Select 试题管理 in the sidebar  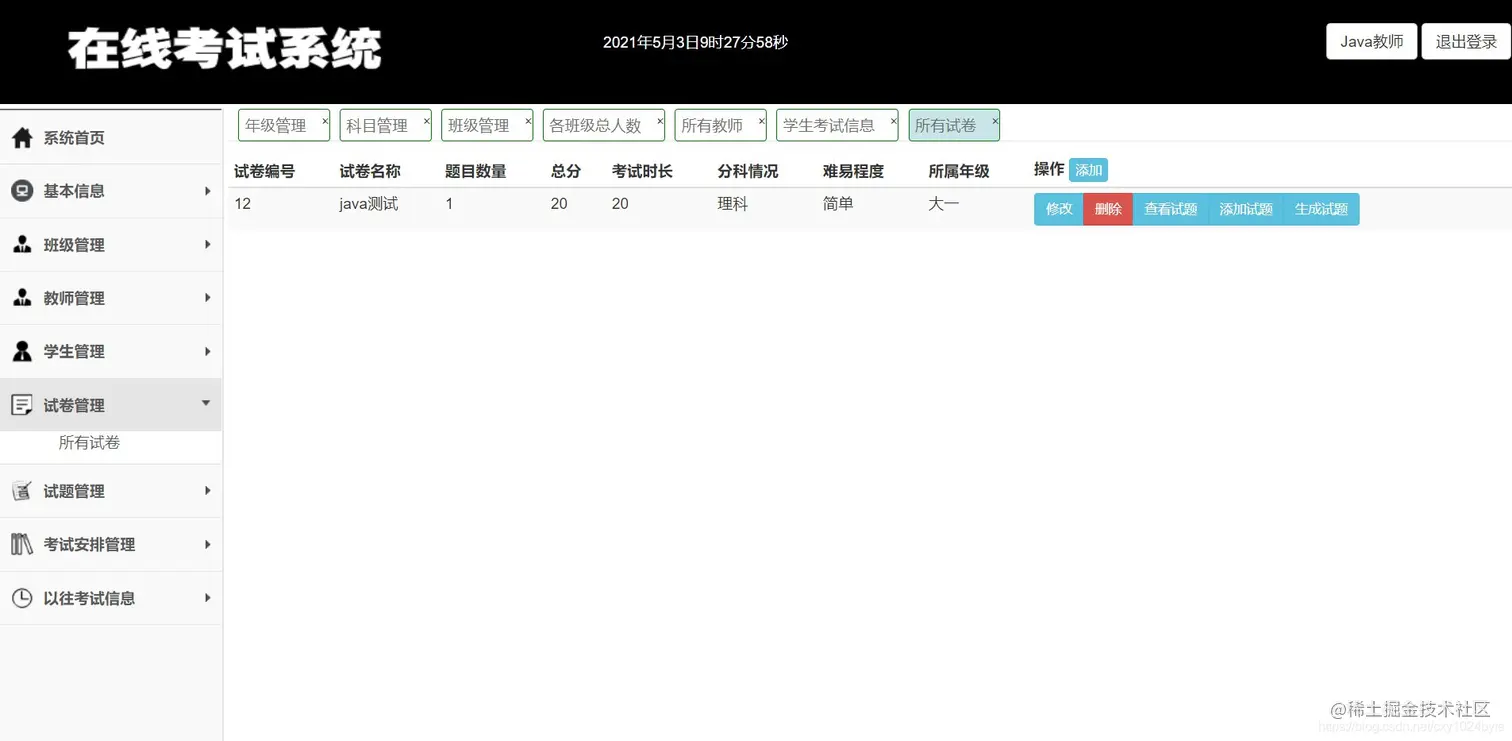111,491
